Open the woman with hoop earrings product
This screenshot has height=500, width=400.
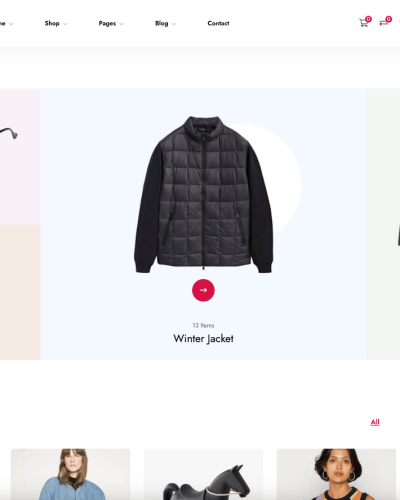tap(336, 474)
